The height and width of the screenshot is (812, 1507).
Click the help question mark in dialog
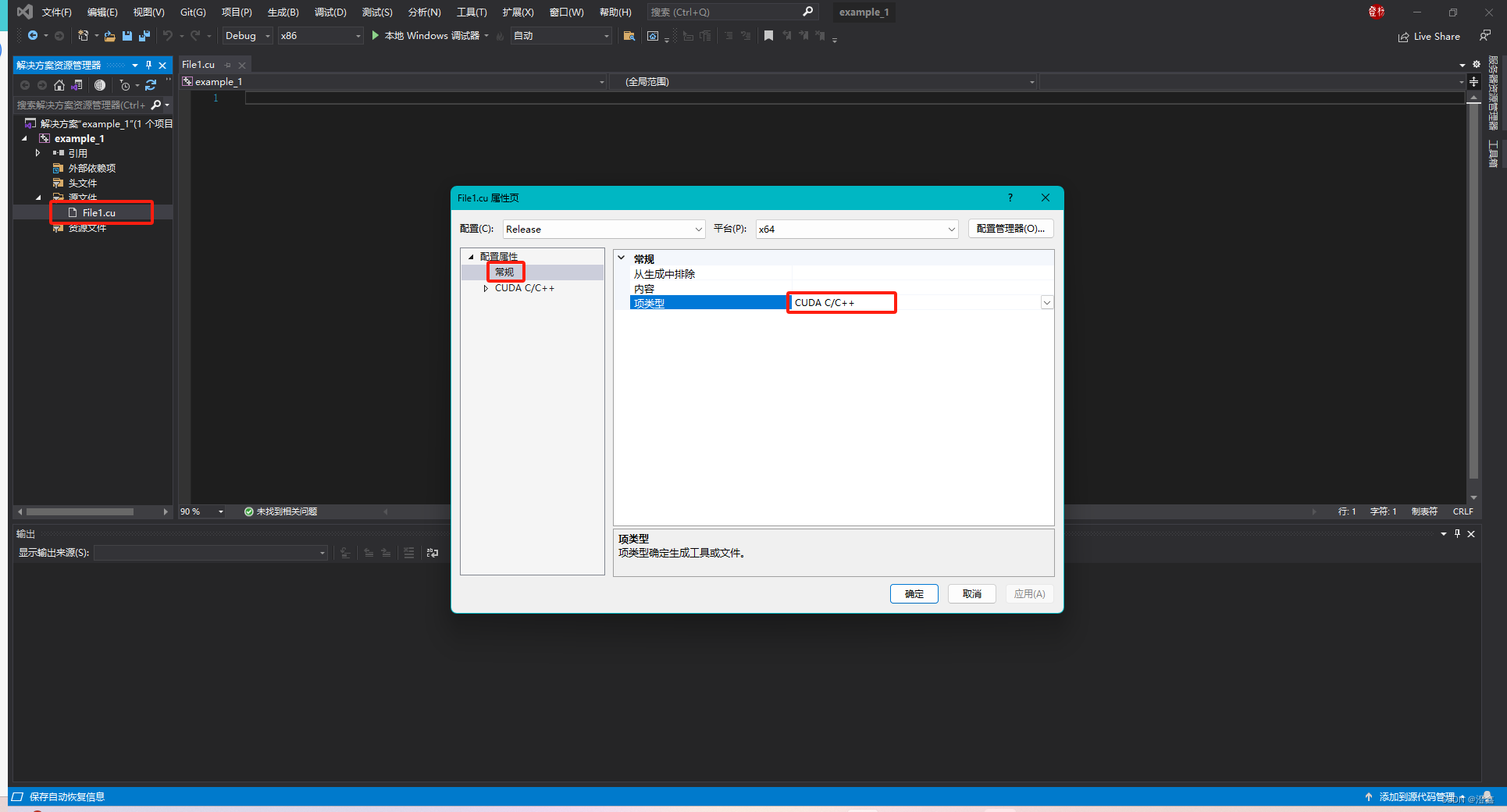coord(1010,198)
